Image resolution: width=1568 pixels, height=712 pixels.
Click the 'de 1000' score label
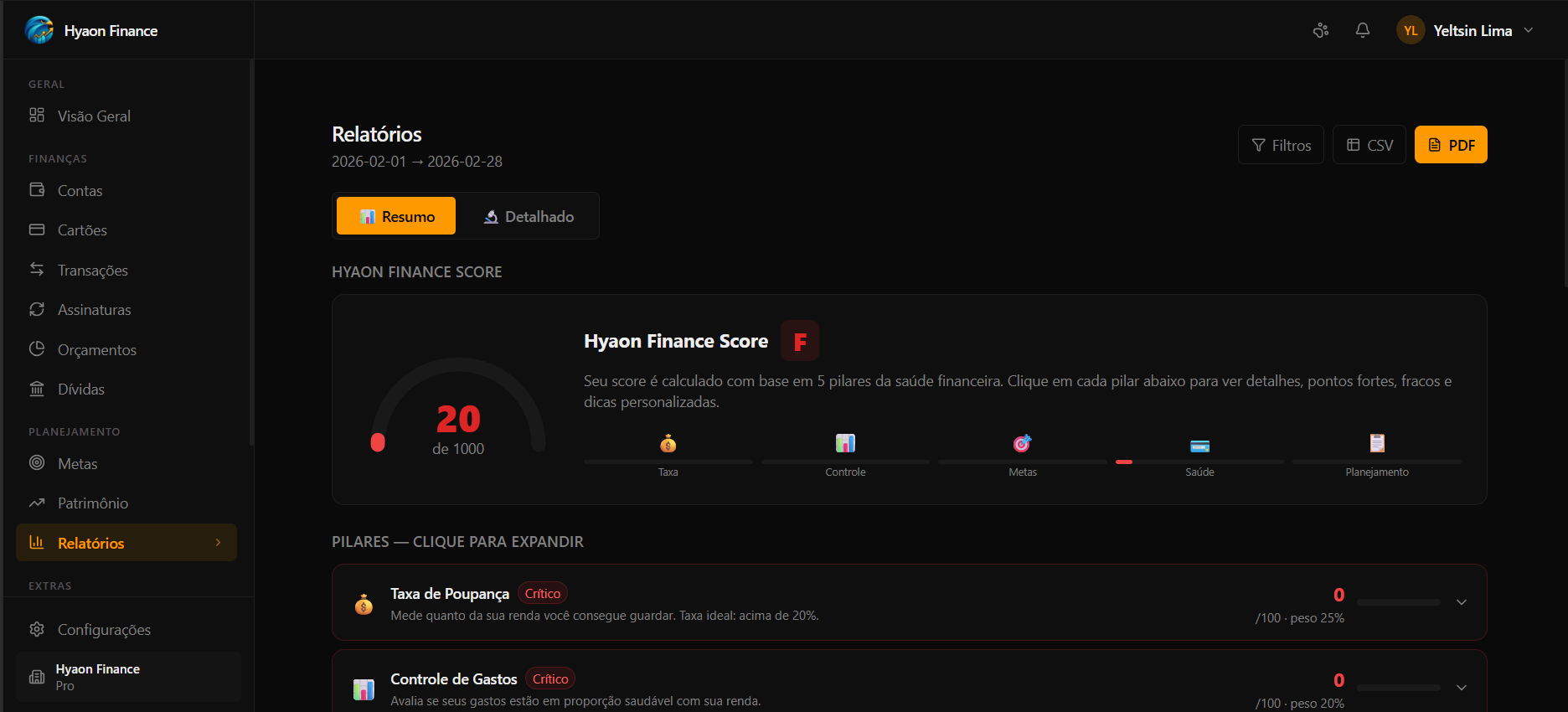point(458,449)
